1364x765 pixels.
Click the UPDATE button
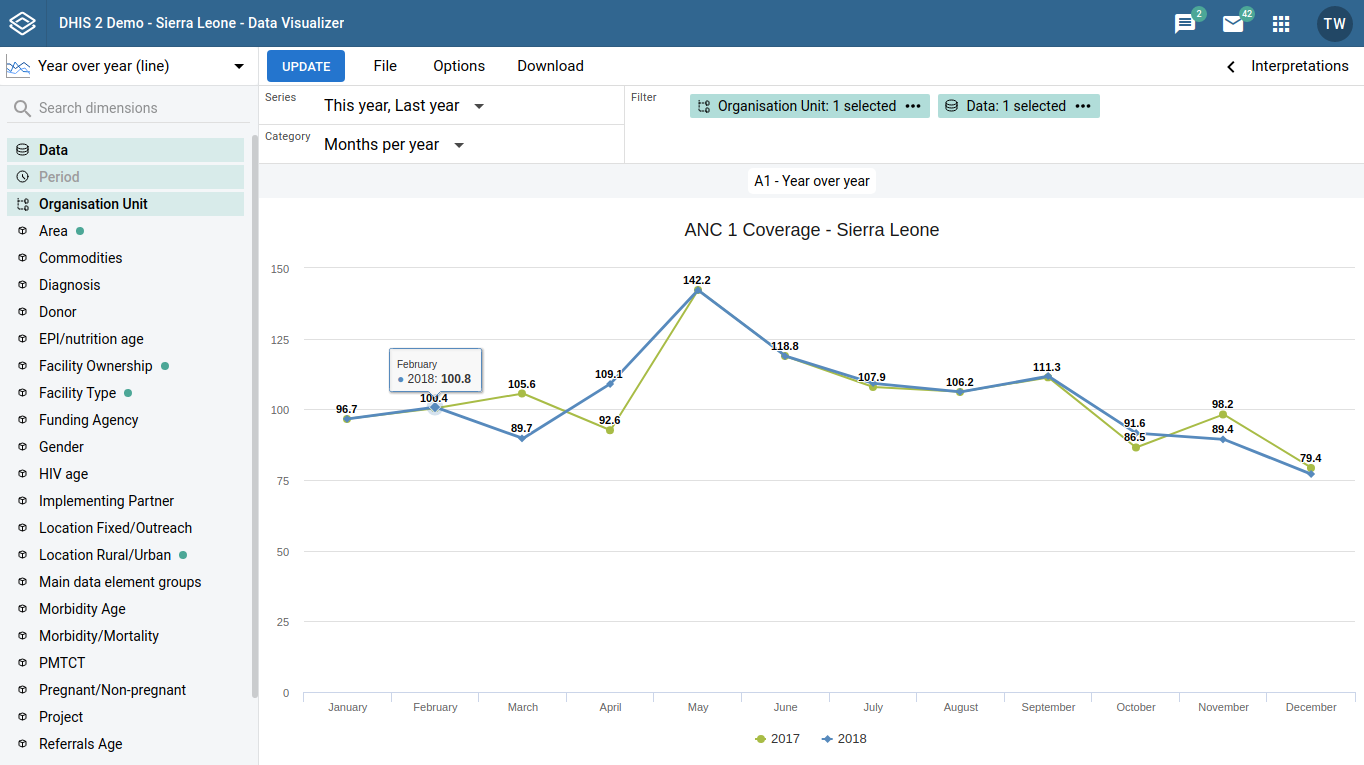[306, 65]
